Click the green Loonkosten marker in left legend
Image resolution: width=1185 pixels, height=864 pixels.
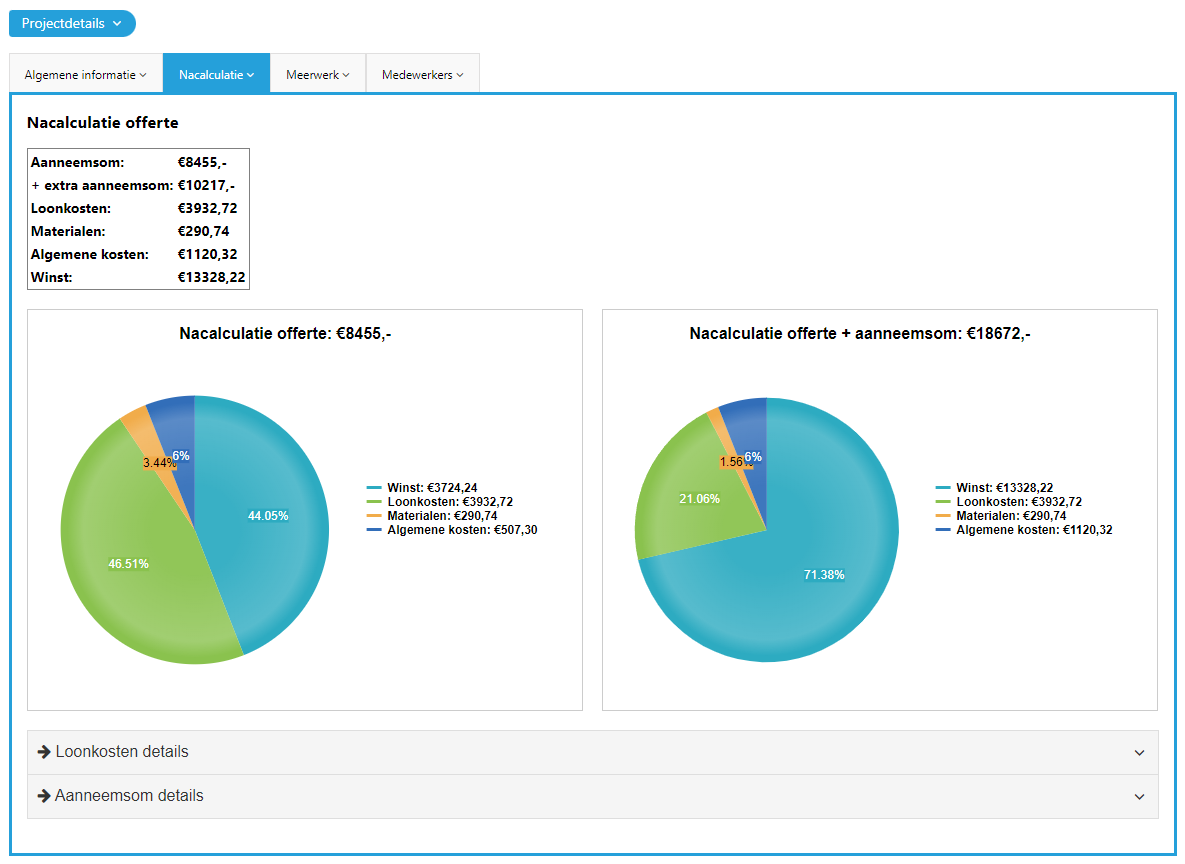374,502
